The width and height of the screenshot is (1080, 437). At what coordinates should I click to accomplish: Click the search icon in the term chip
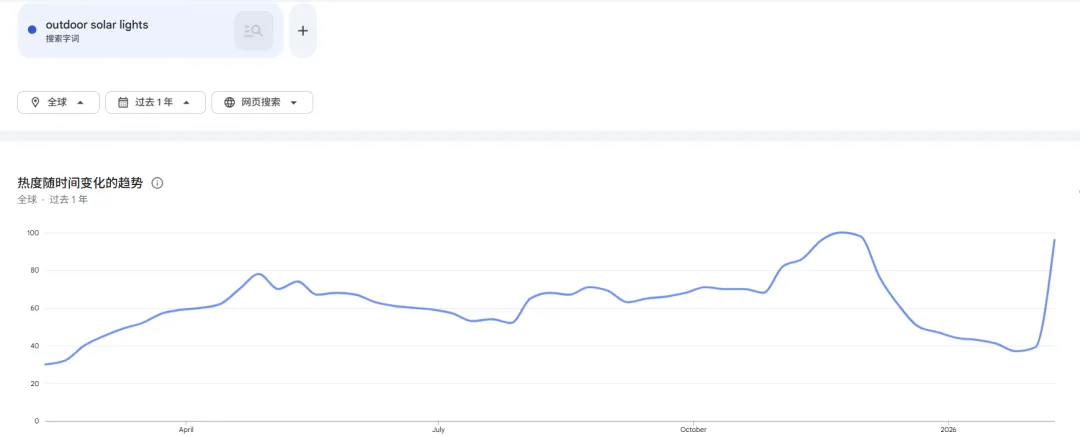coord(254,31)
